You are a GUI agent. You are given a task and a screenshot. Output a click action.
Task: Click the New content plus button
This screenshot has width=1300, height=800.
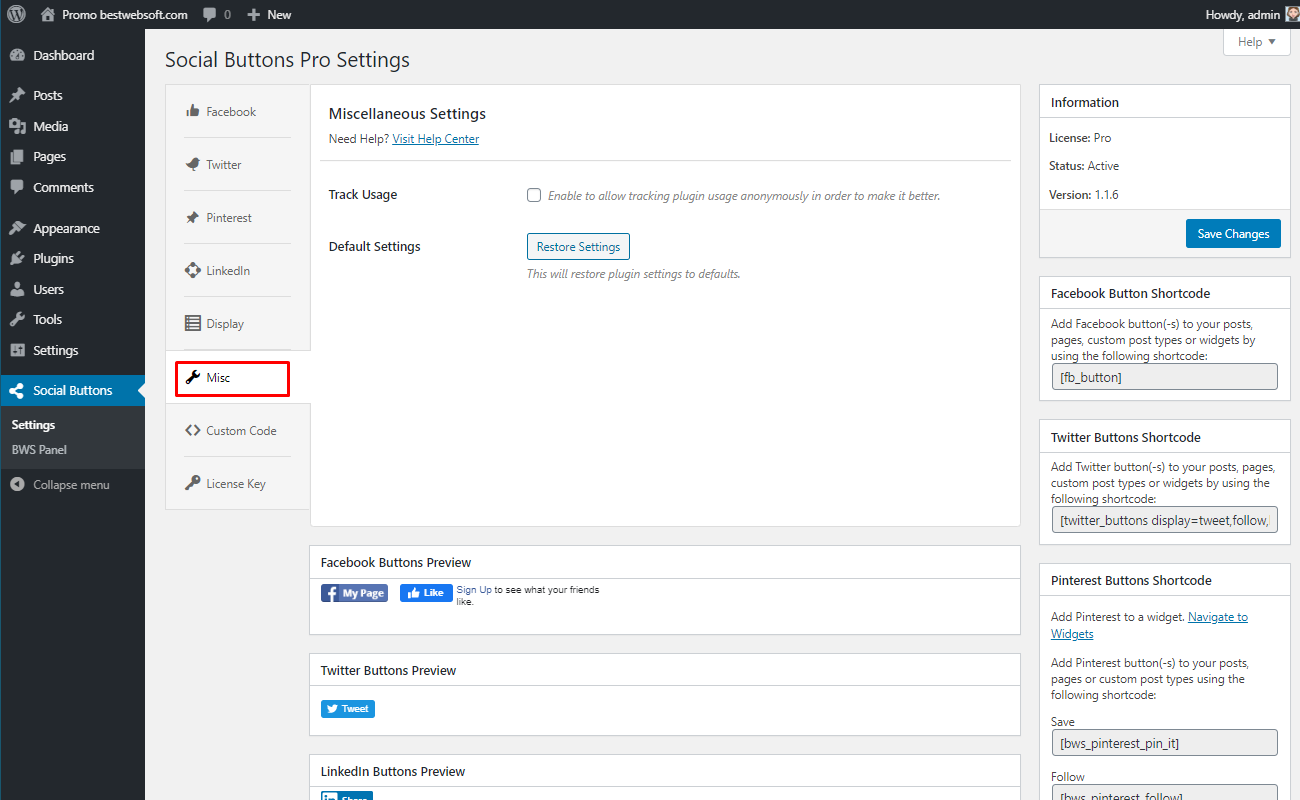coord(269,14)
